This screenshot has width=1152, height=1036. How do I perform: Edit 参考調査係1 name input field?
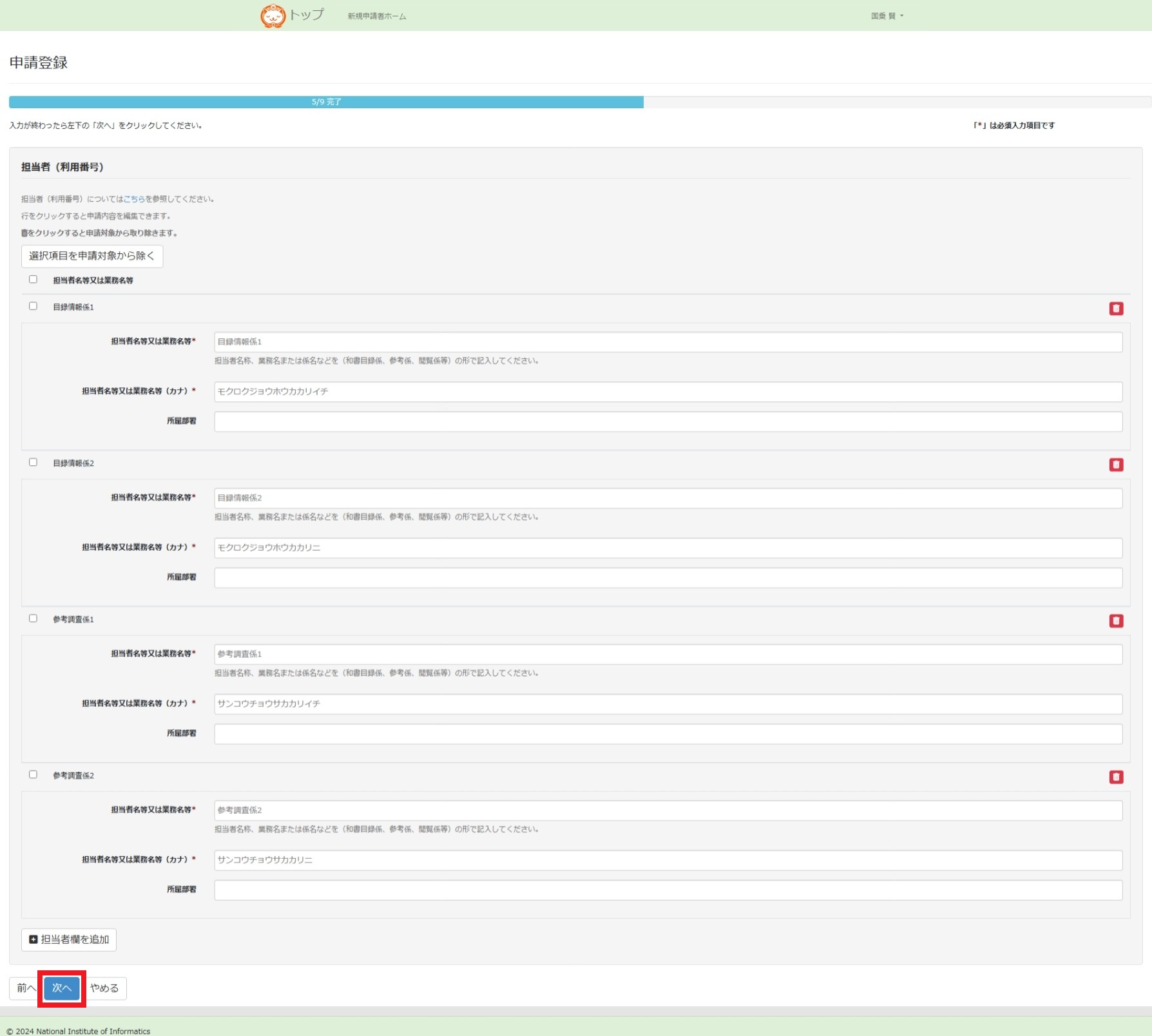[668, 654]
